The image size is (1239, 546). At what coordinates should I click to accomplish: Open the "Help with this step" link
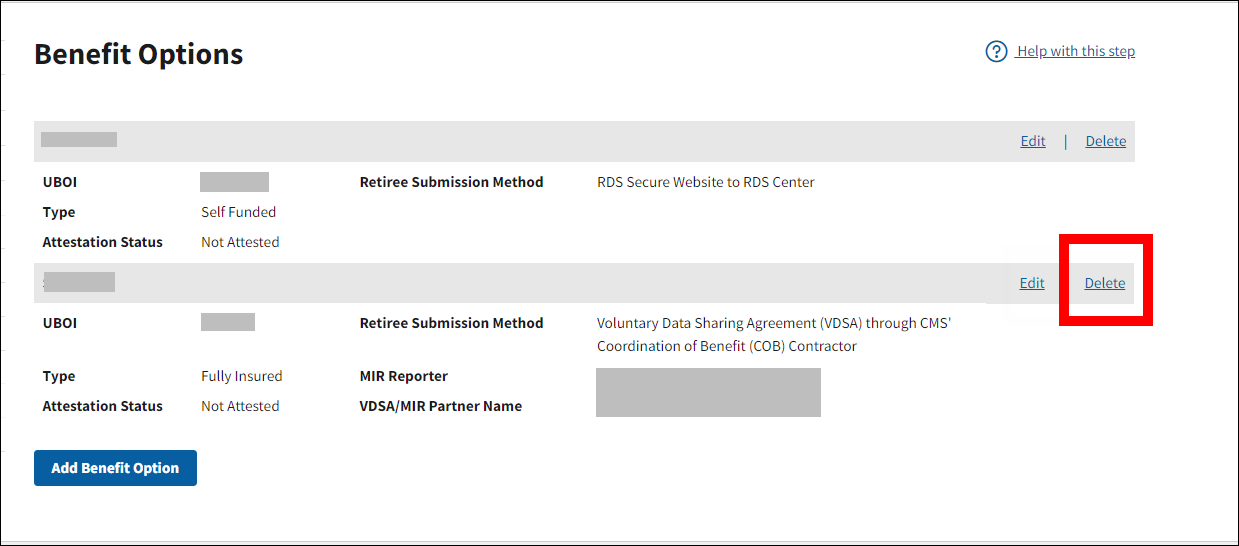point(1075,51)
